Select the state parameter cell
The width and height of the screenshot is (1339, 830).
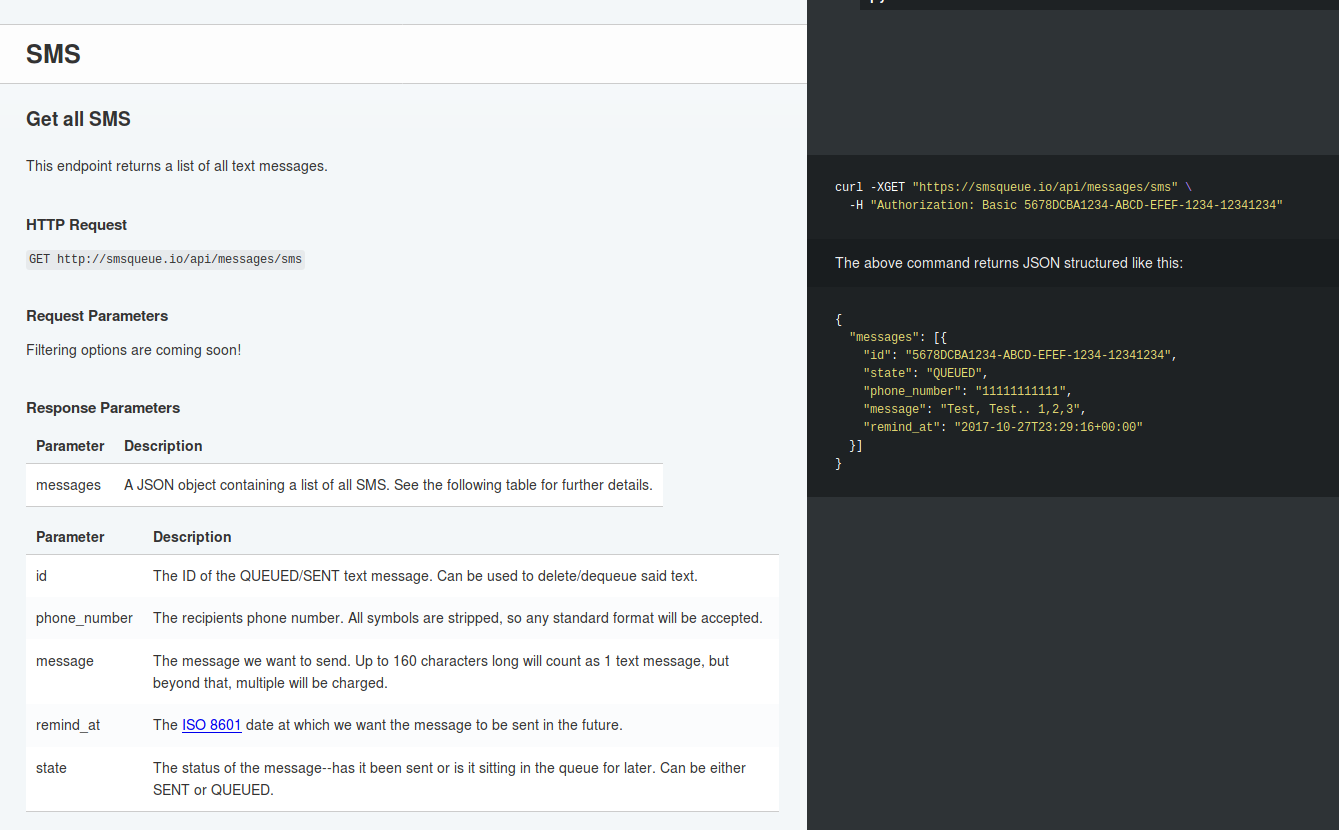point(51,768)
